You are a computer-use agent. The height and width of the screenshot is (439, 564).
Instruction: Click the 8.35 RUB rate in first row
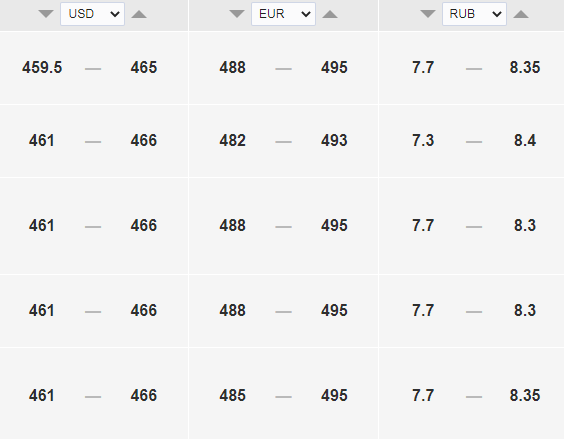(525, 68)
